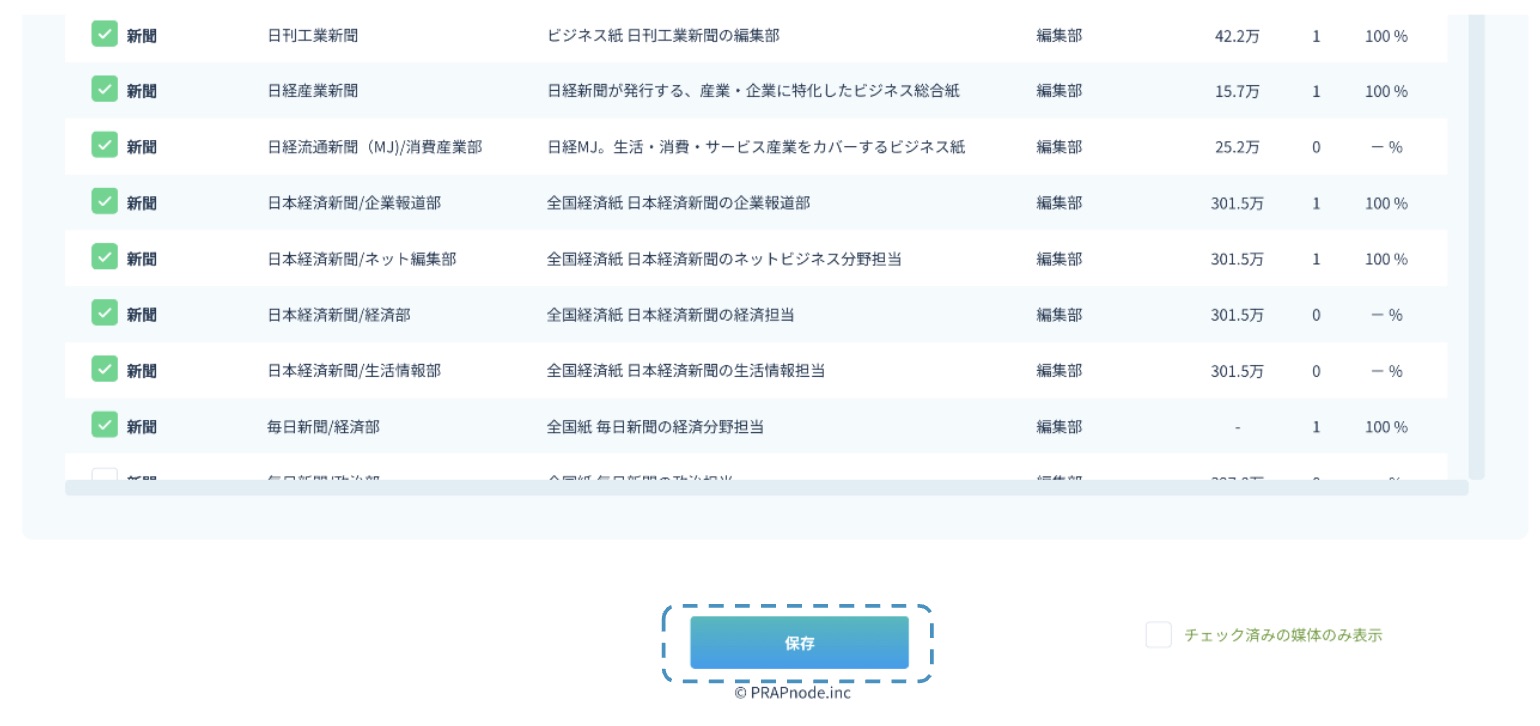Click the 25.2万 circulation value for 日経MJ

point(1237,148)
